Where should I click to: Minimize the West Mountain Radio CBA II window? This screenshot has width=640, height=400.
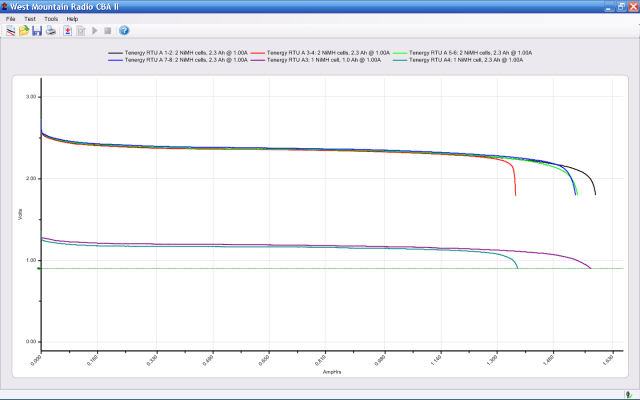tap(609, 7)
